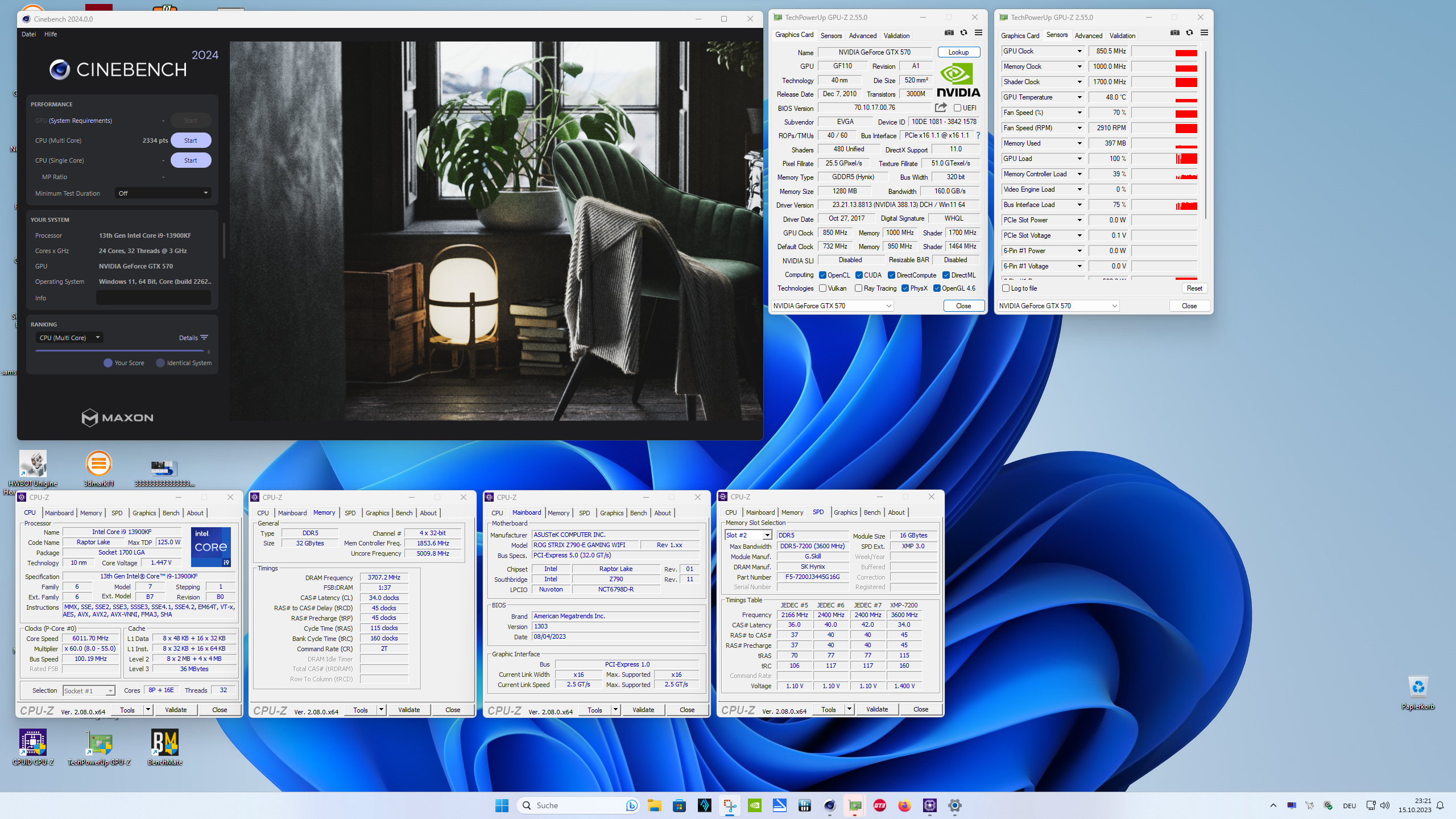The width and height of the screenshot is (1456, 819).
Task: Toggle the UEFI checkbox in GPU-Z
Action: click(x=957, y=108)
